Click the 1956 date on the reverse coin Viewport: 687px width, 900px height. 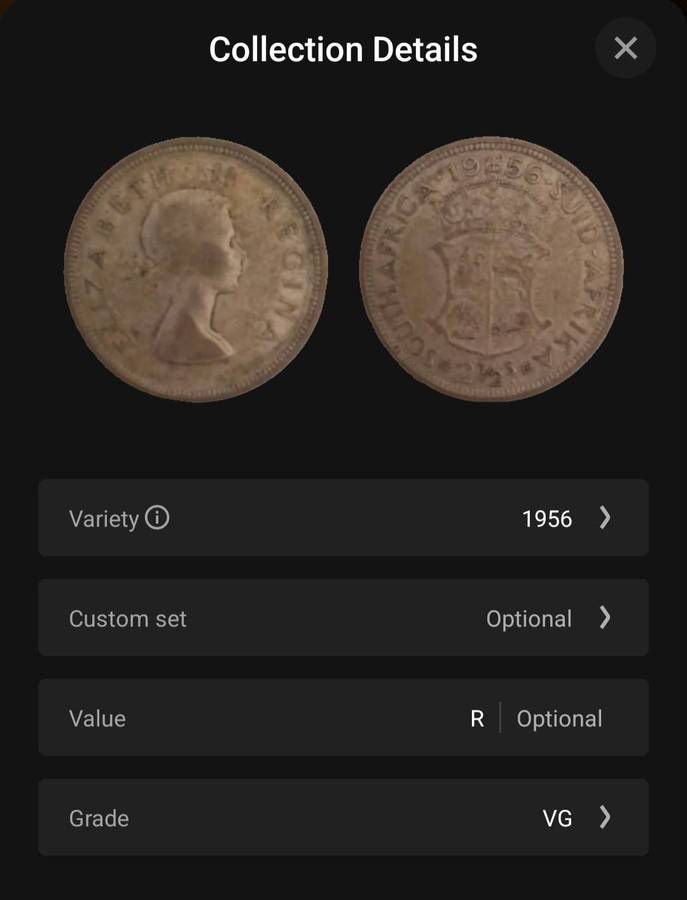[x=490, y=168]
